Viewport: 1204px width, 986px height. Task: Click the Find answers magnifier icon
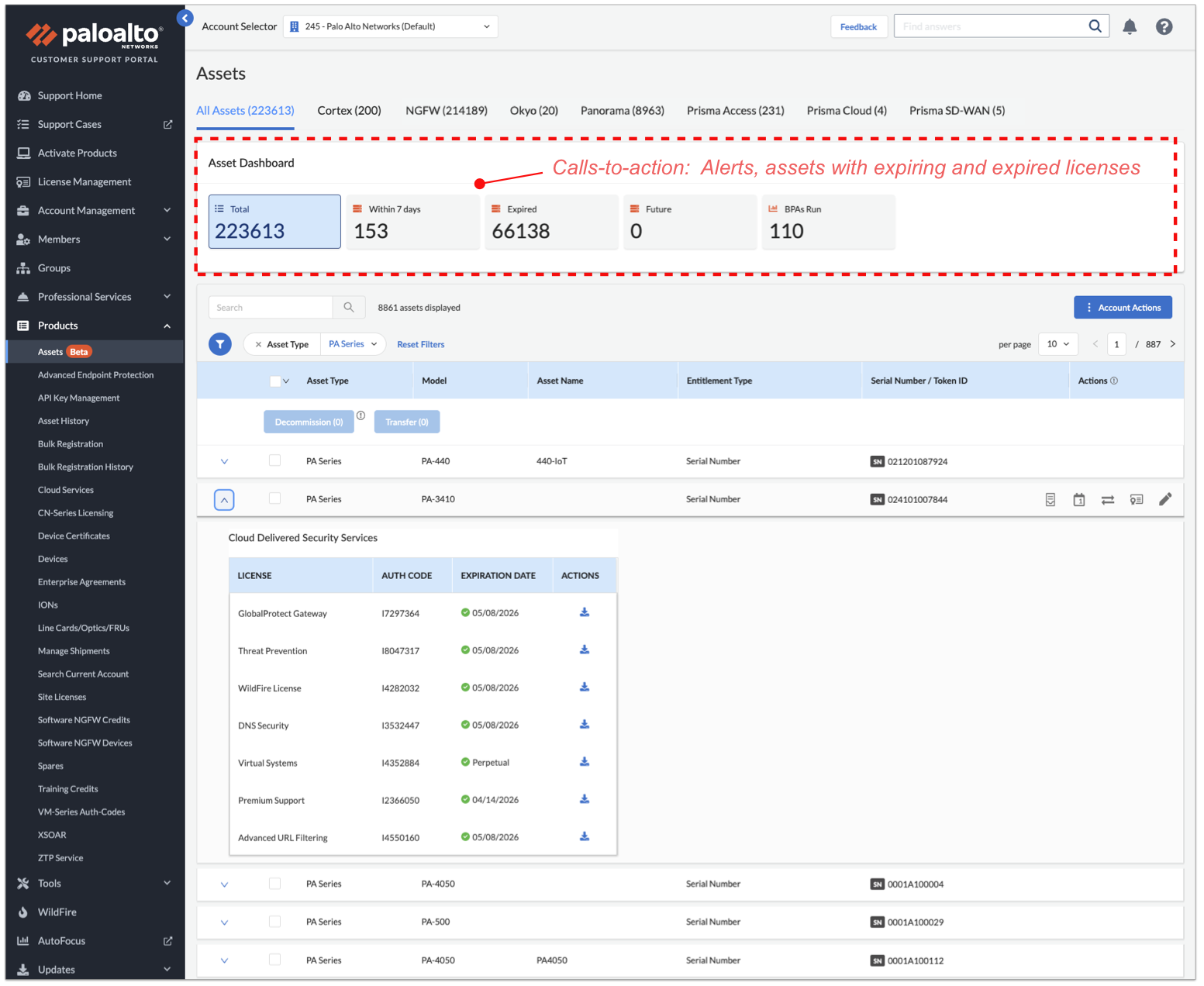point(1095,26)
